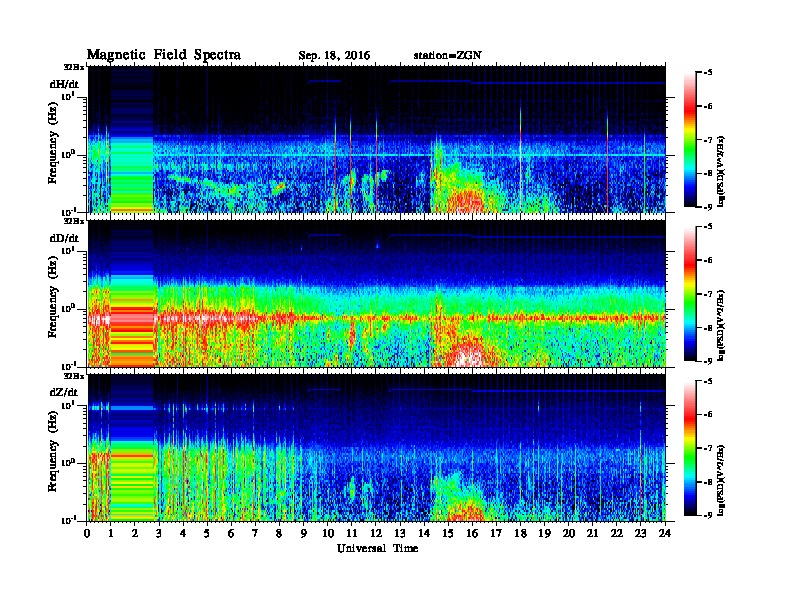Image resolution: width=792 pixels, height=612 pixels.
Task: Click the hour "24" tick label
Action: 665,534
